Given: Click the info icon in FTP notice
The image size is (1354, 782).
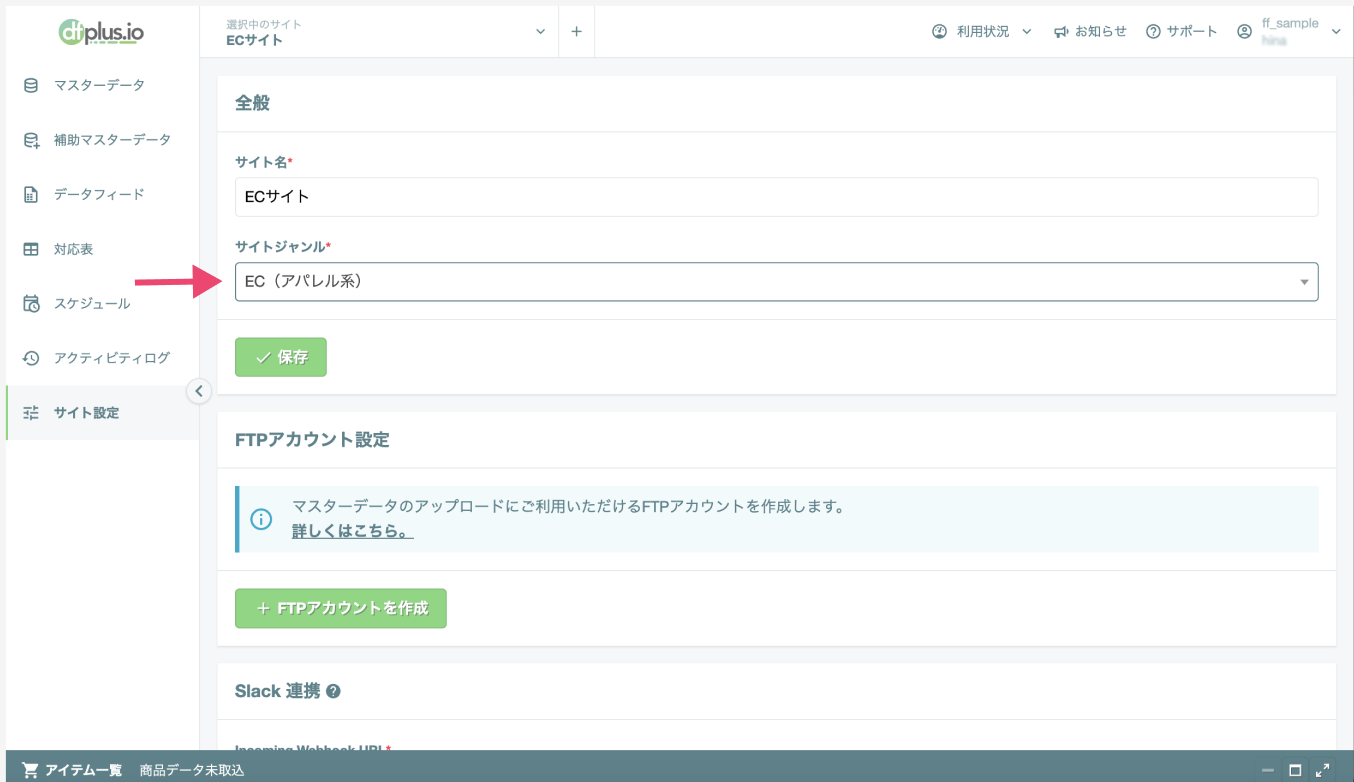Looking at the screenshot, I should tap(261, 519).
